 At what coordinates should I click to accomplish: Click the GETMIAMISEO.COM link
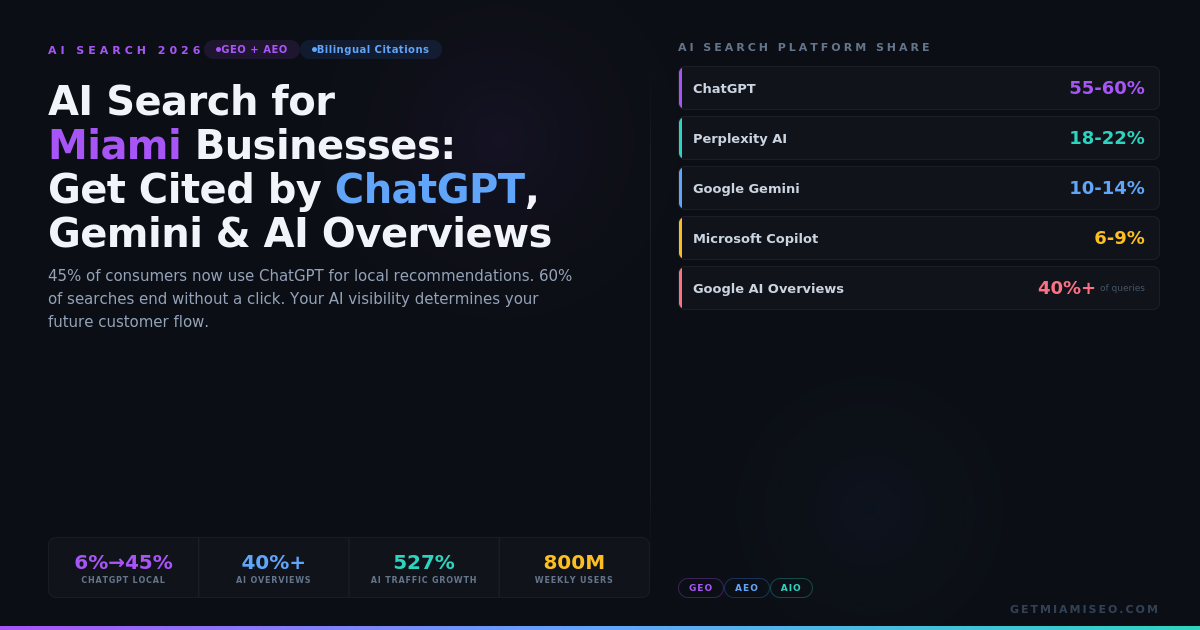(x=1084, y=609)
